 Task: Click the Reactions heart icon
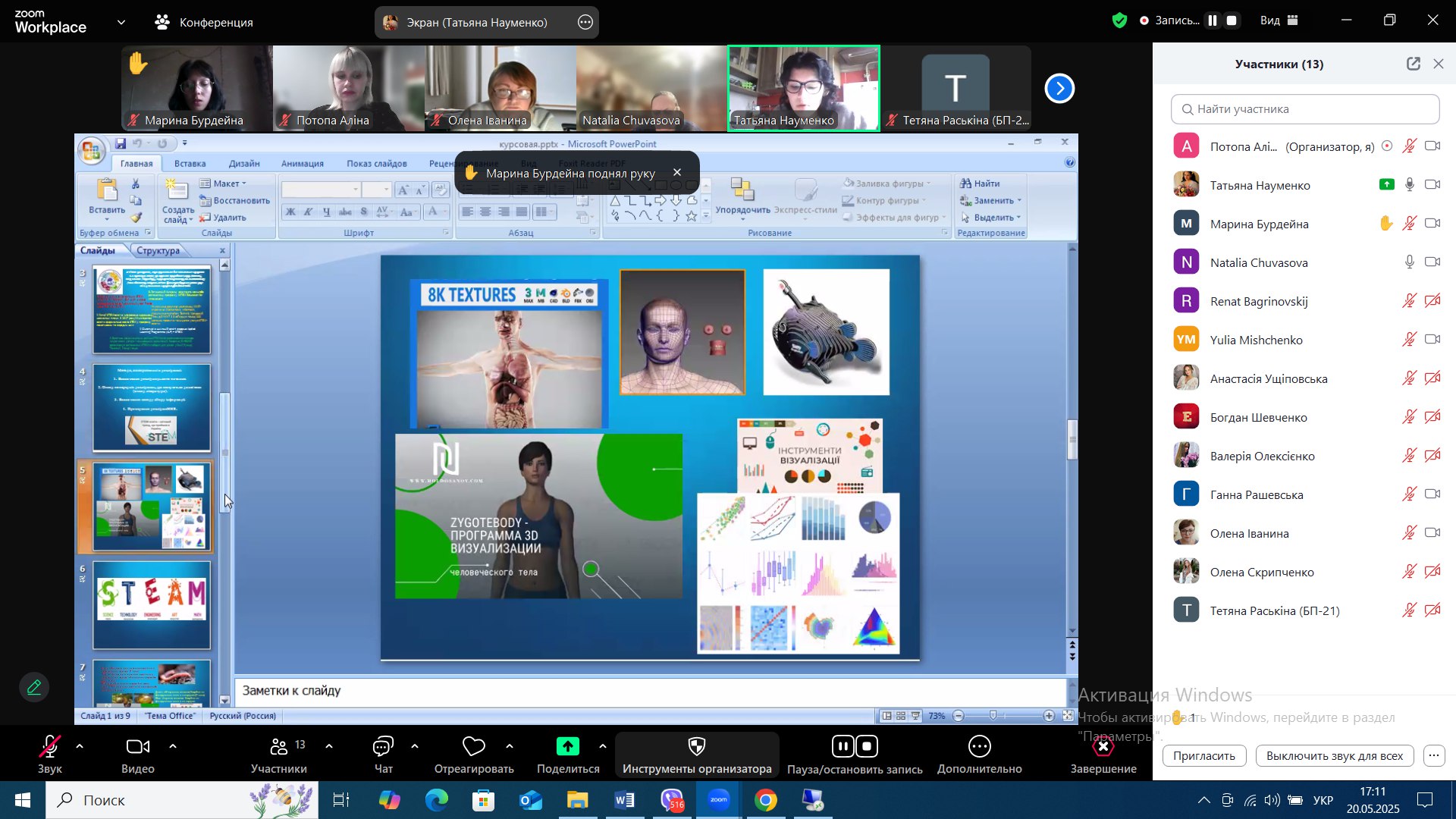click(473, 747)
